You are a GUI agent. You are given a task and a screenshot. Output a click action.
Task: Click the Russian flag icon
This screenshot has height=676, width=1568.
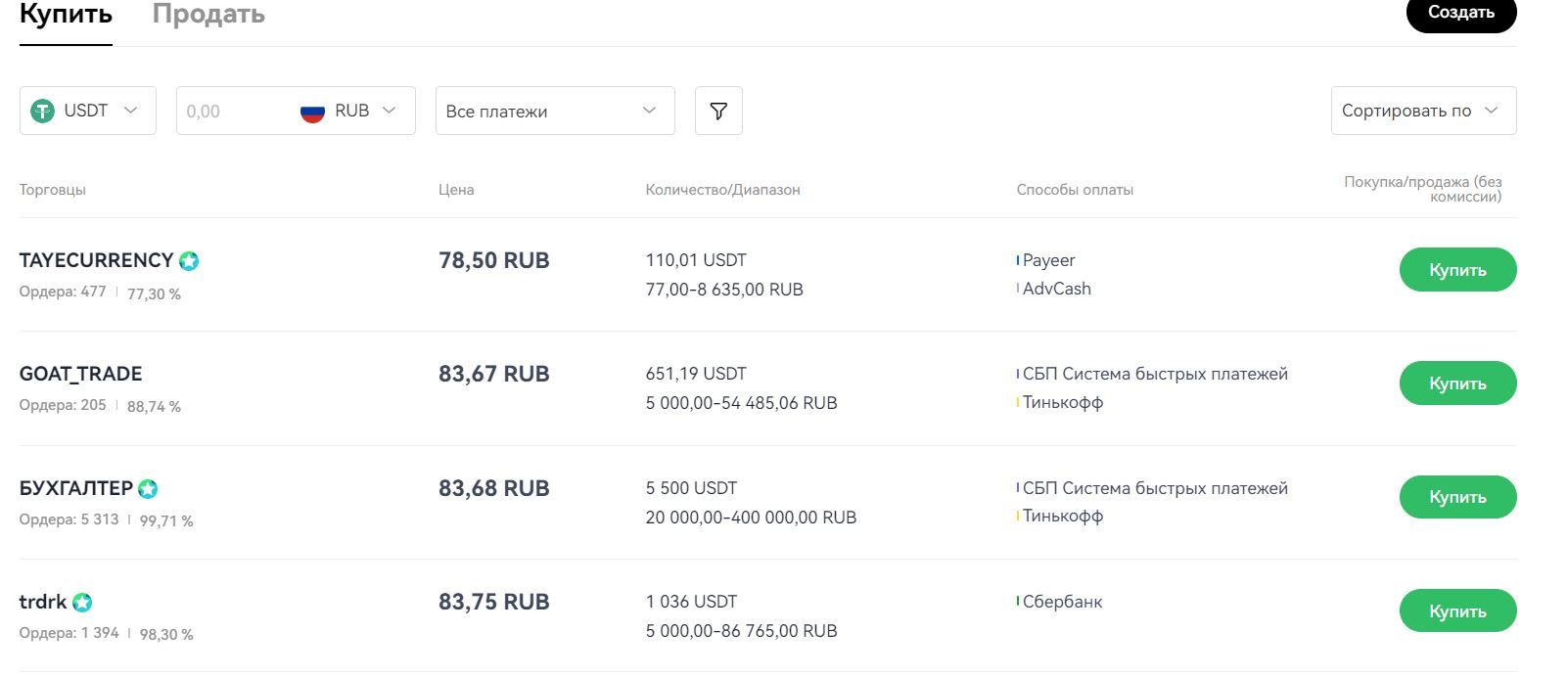coord(312,112)
